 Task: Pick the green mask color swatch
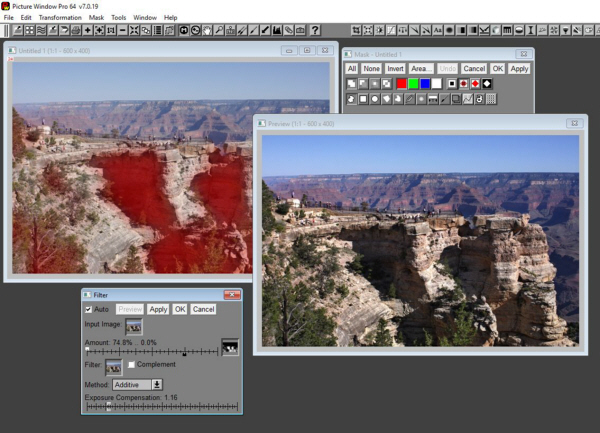tap(412, 84)
